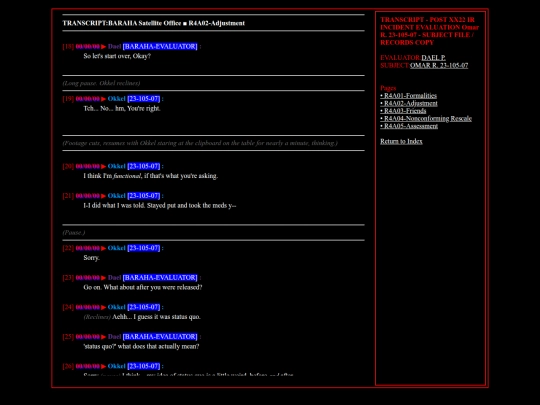Open the R4A04-Nonconforming Rescale page link
Image resolution: width=540 pixels, height=405 pixels.
click(x=426, y=118)
